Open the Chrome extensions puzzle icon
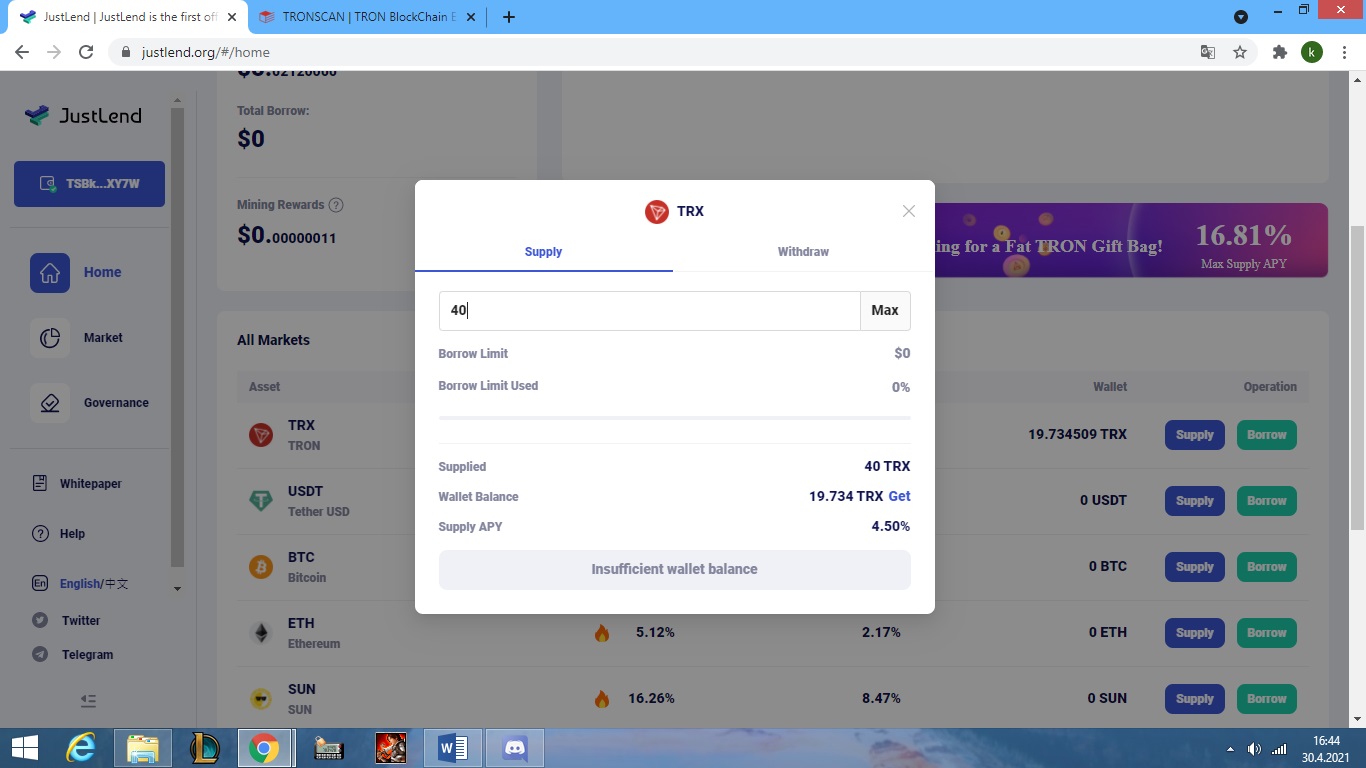This screenshot has height=768, width=1366. (x=1279, y=52)
